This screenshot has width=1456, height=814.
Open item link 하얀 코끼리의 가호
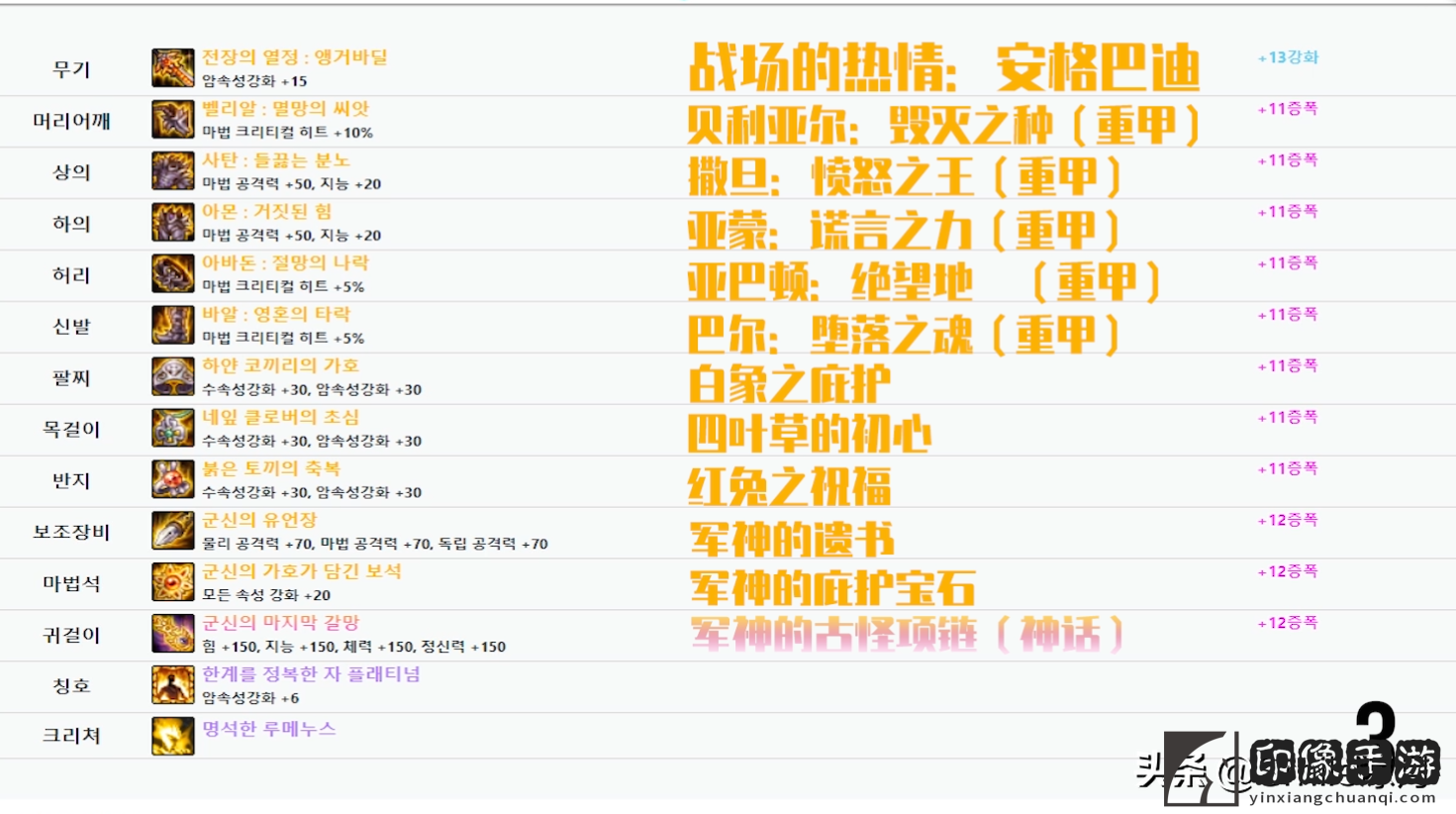click(x=280, y=366)
